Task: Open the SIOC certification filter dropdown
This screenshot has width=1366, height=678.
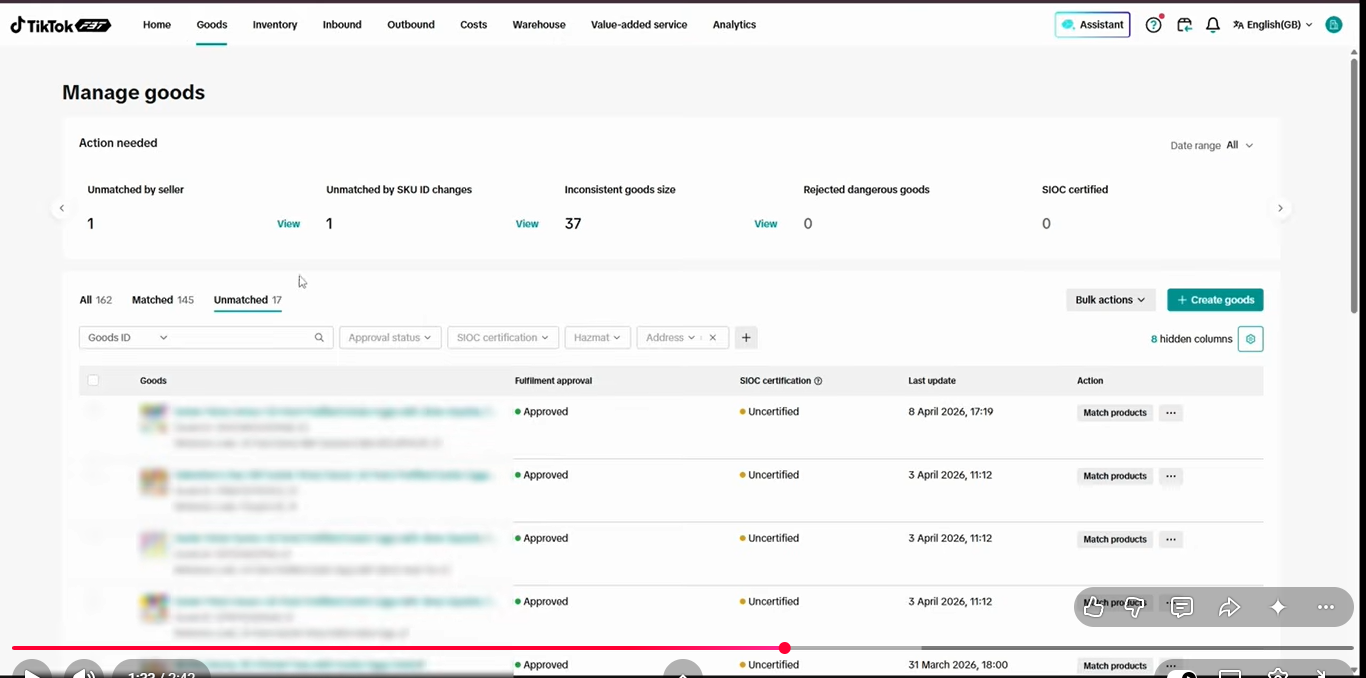Action: point(503,338)
